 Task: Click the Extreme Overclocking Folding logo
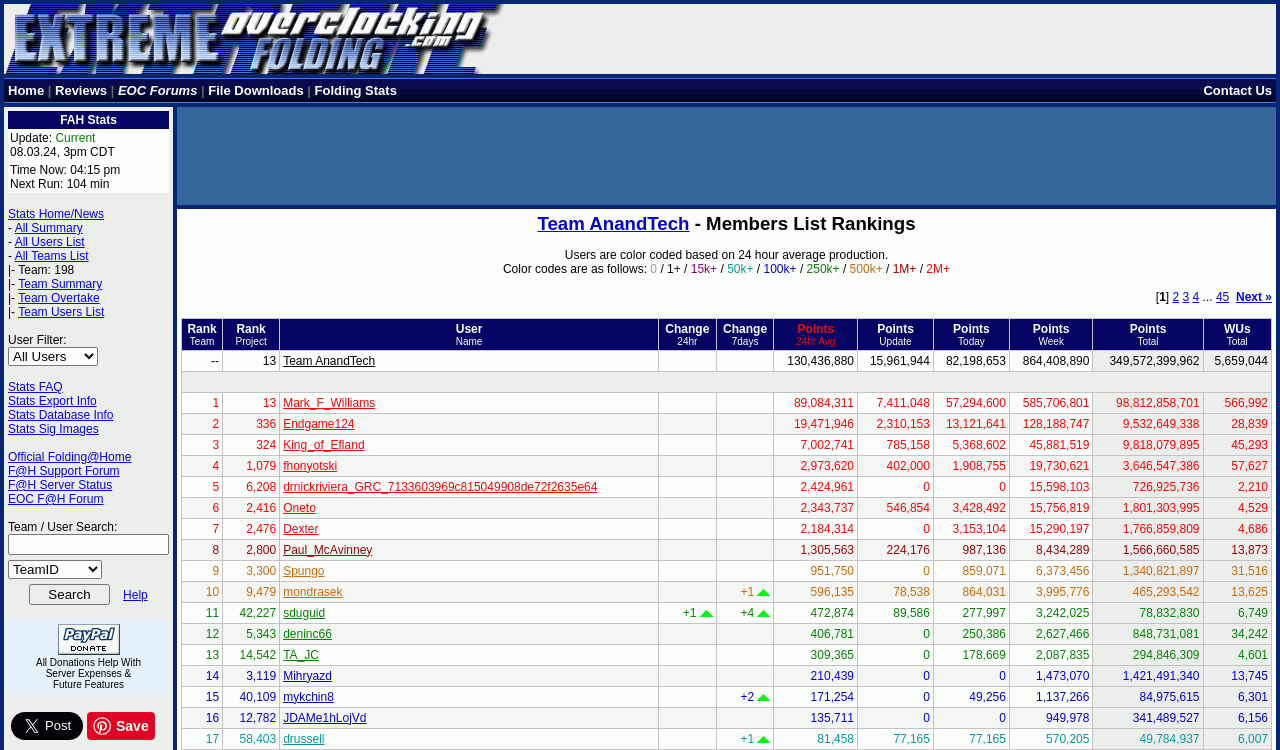(253, 40)
